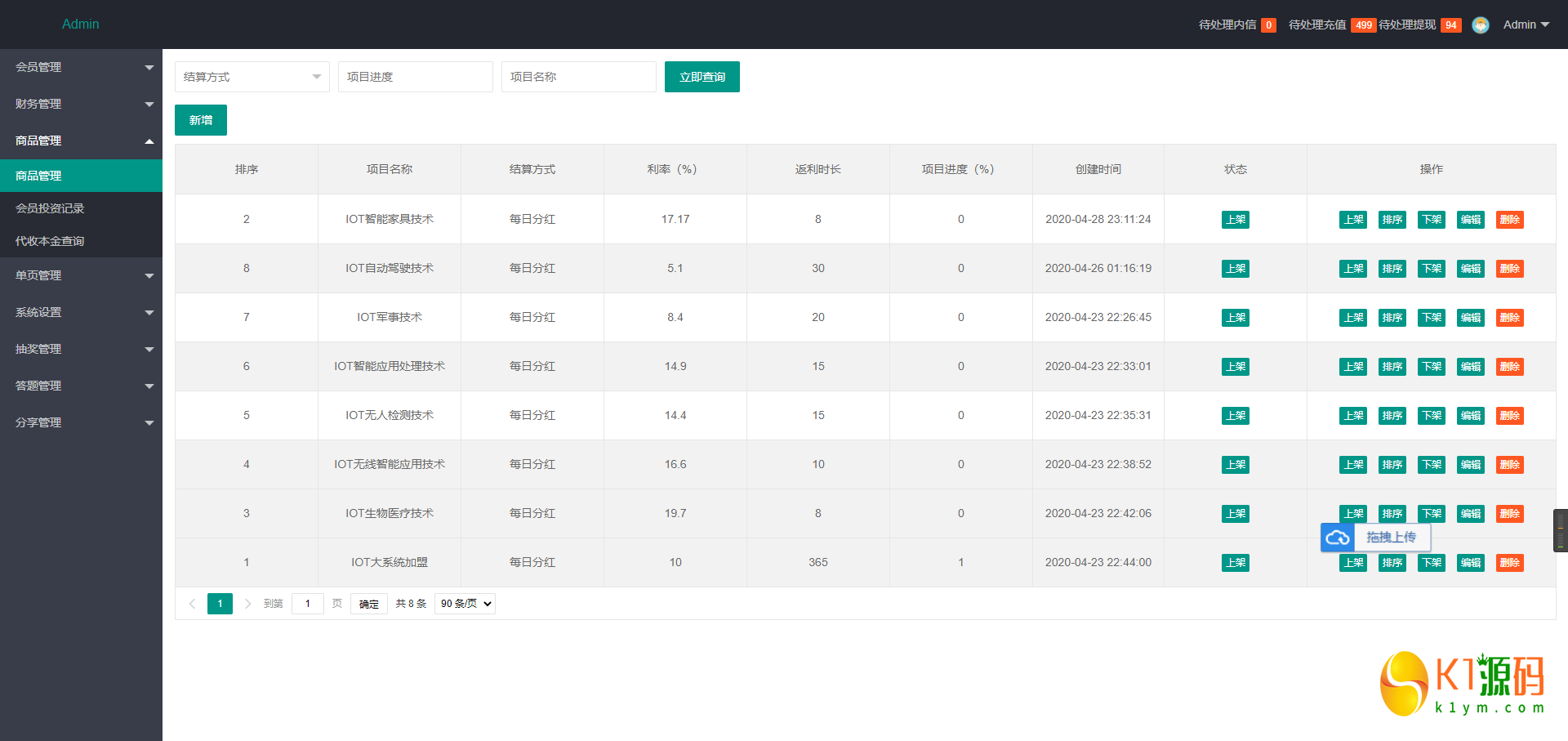This screenshot has width=1568, height=741.
Task: Click the Admin user avatar icon
Action: pos(1481,25)
